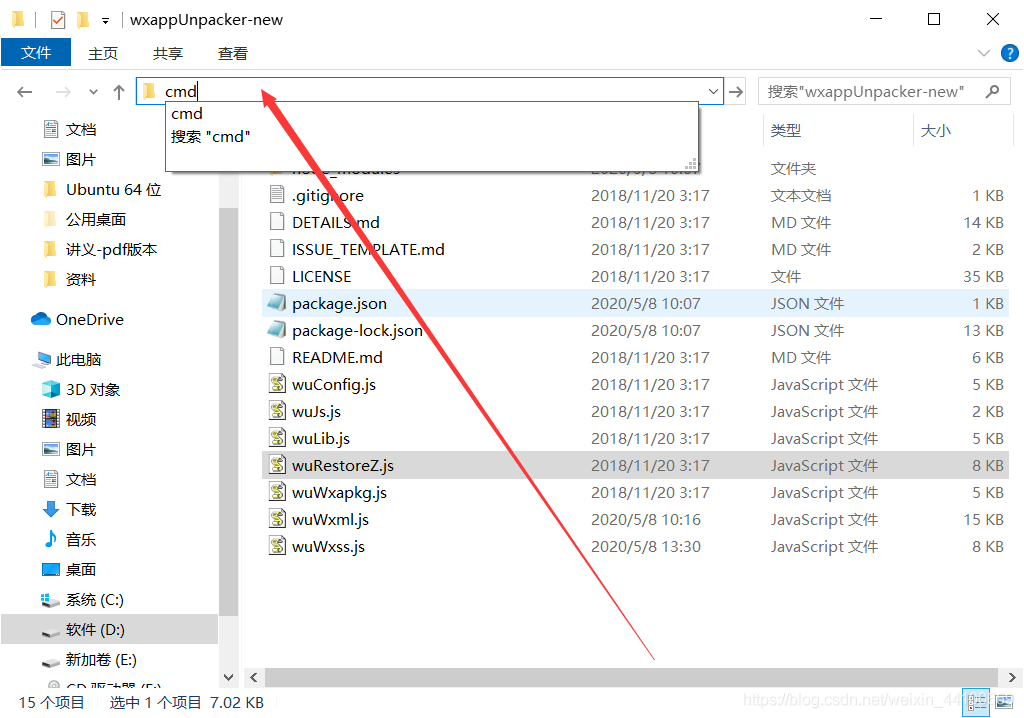Screen dimensions: 1024x718
Task: Open the quick access toolbar dropdown
Action: pyautogui.click(x=105, y=21)
